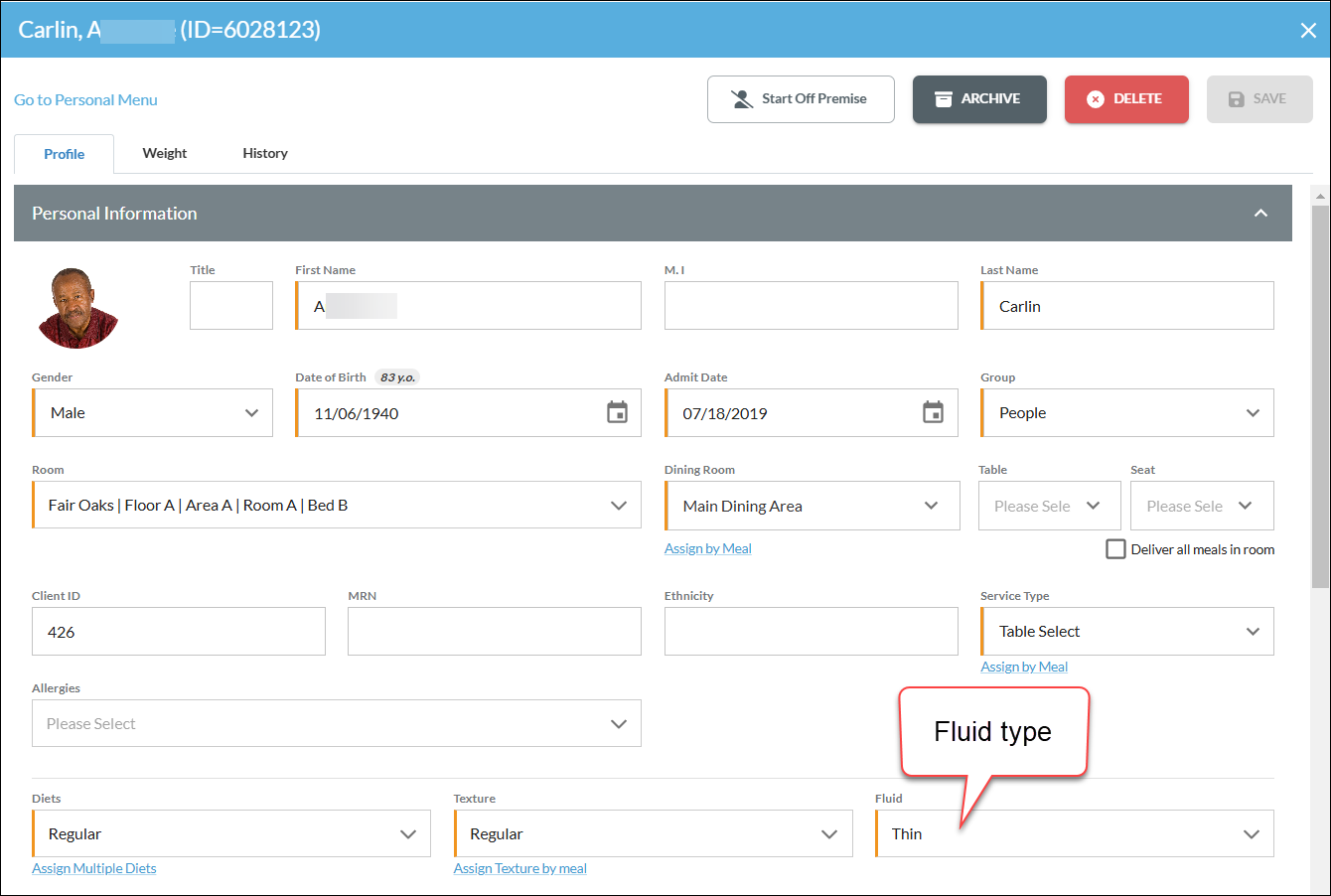Screen dimensions: 1331x896
Task: Click the 83 y.o. age badge
Action: [397, 377]
